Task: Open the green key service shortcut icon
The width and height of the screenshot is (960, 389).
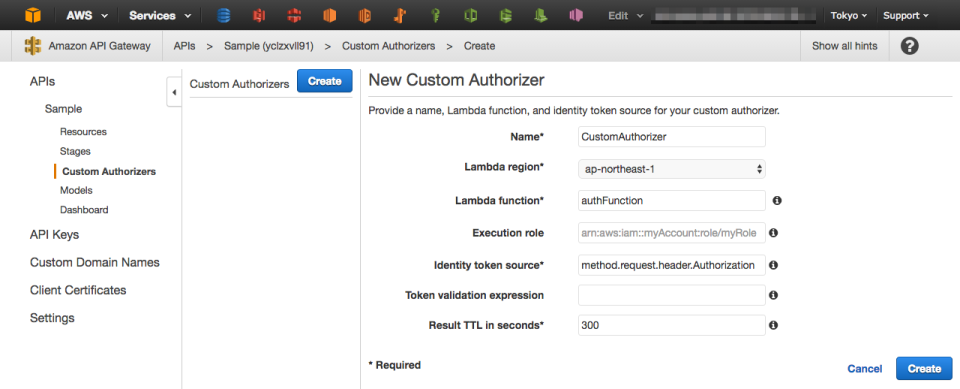Action: pos(435,15)
